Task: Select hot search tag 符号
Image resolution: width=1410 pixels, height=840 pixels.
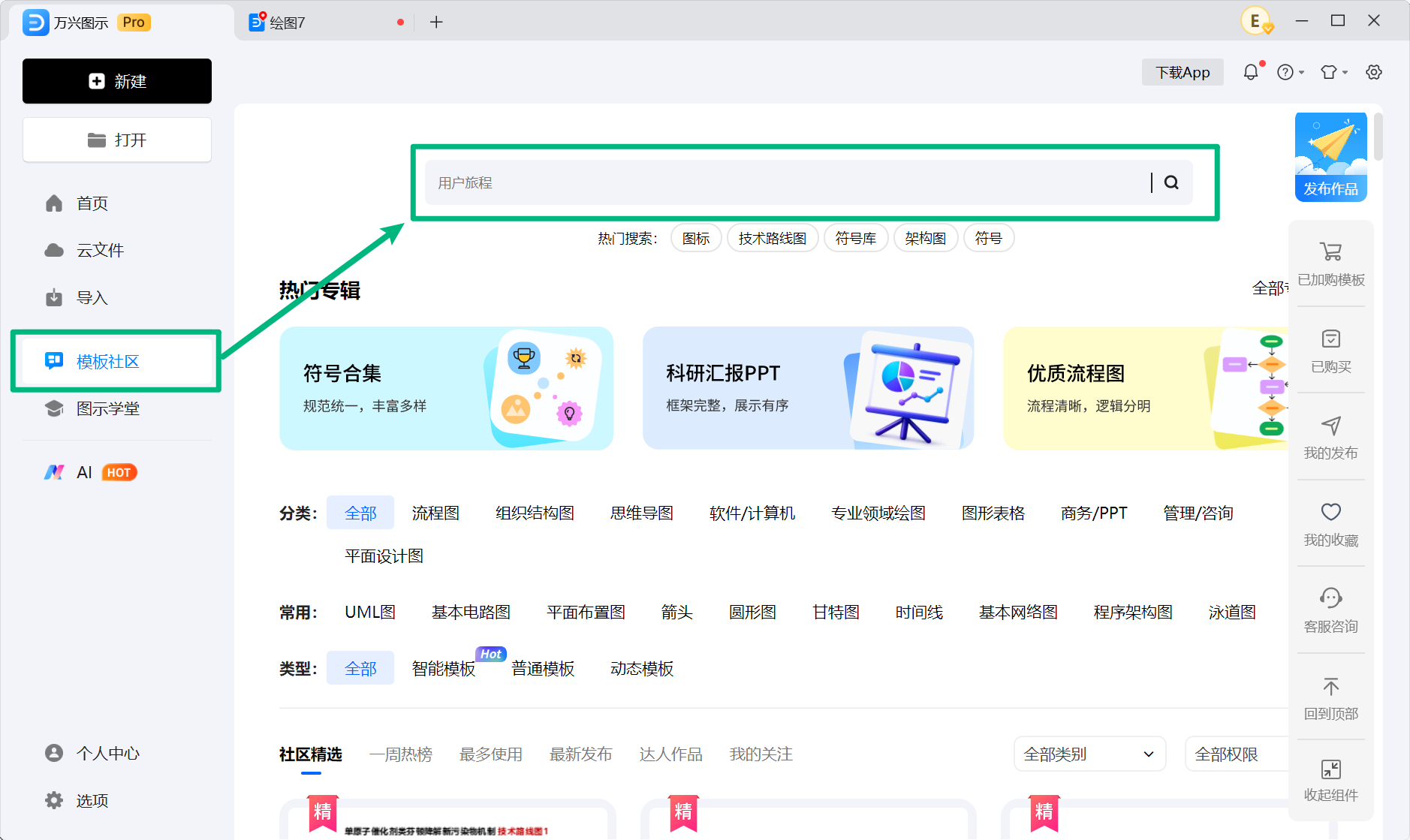Action: tap(989, 238)
